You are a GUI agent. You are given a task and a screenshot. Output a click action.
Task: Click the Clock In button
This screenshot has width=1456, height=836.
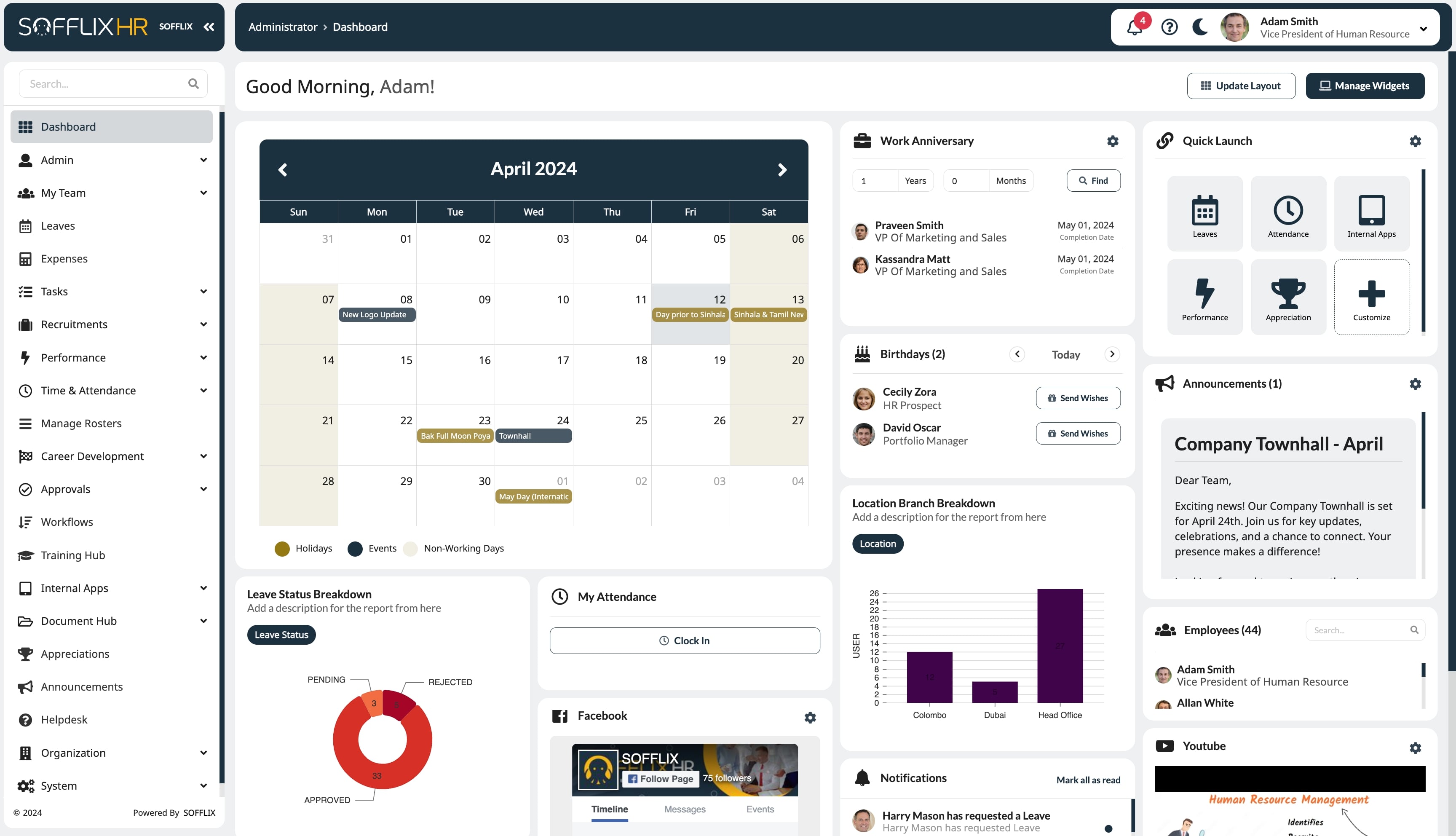[x=684, y=640]
